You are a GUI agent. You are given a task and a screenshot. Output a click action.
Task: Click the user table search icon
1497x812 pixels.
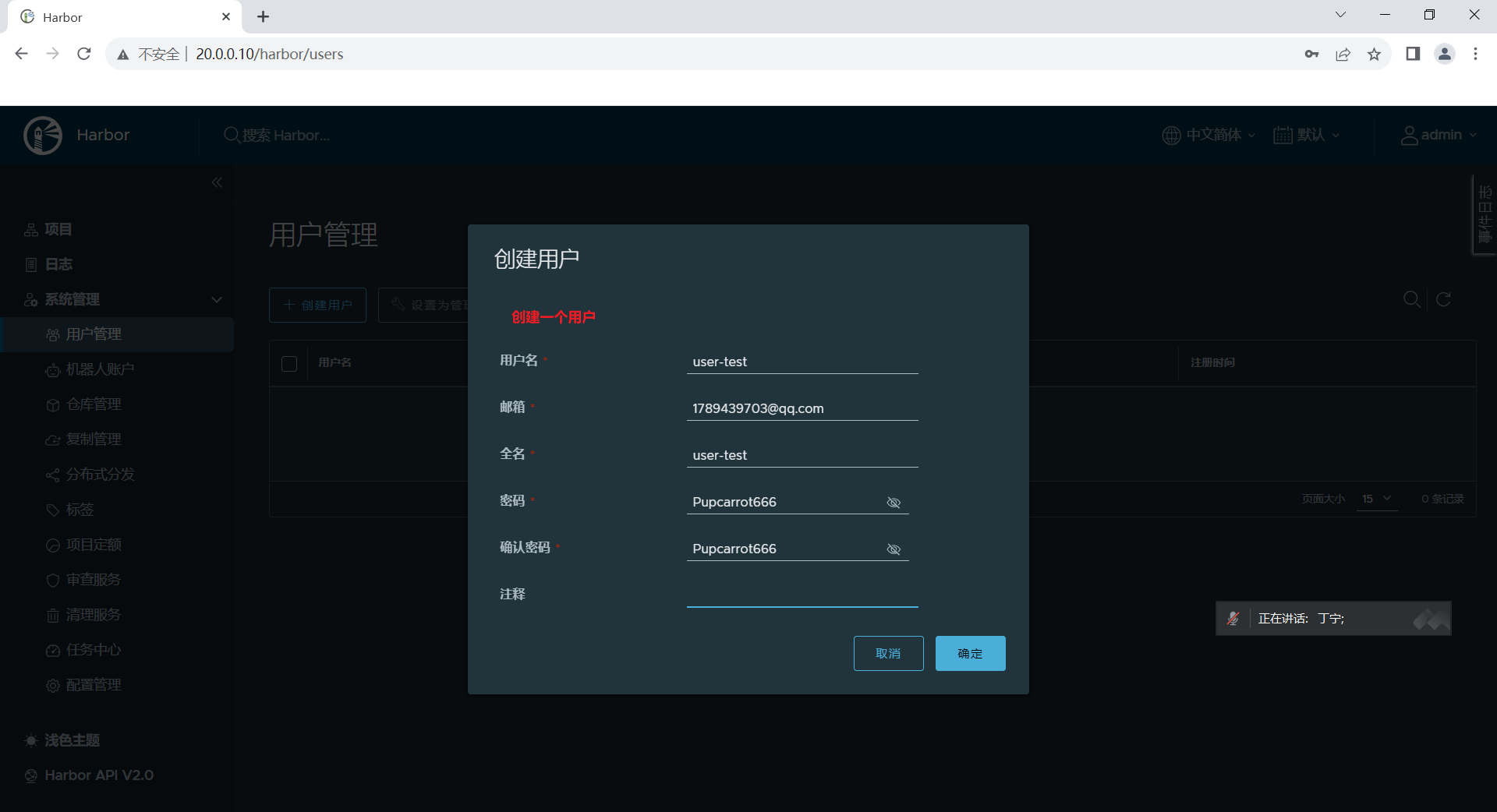click(x=1411, y=299)
